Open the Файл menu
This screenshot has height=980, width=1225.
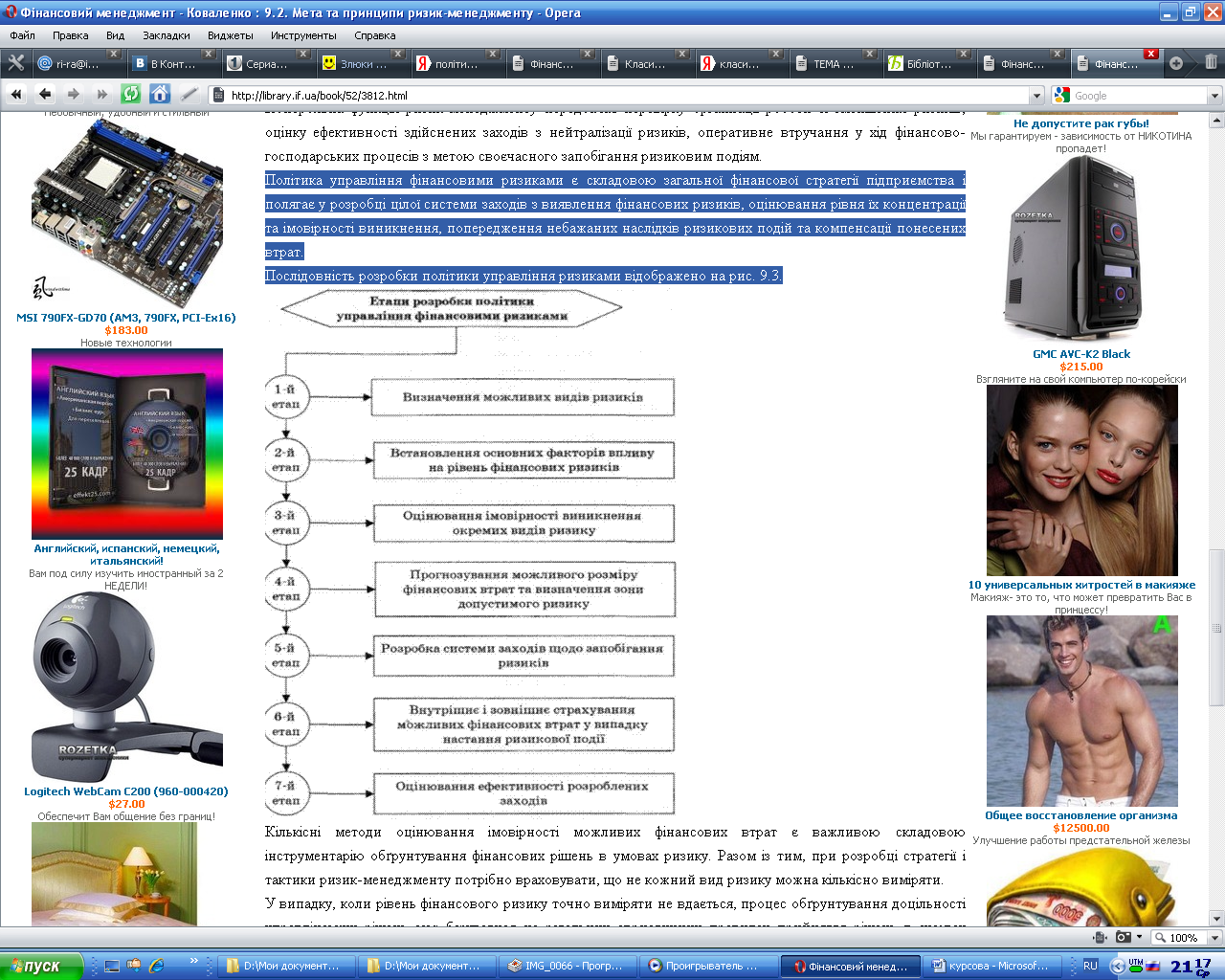click(x=22, y=35)
